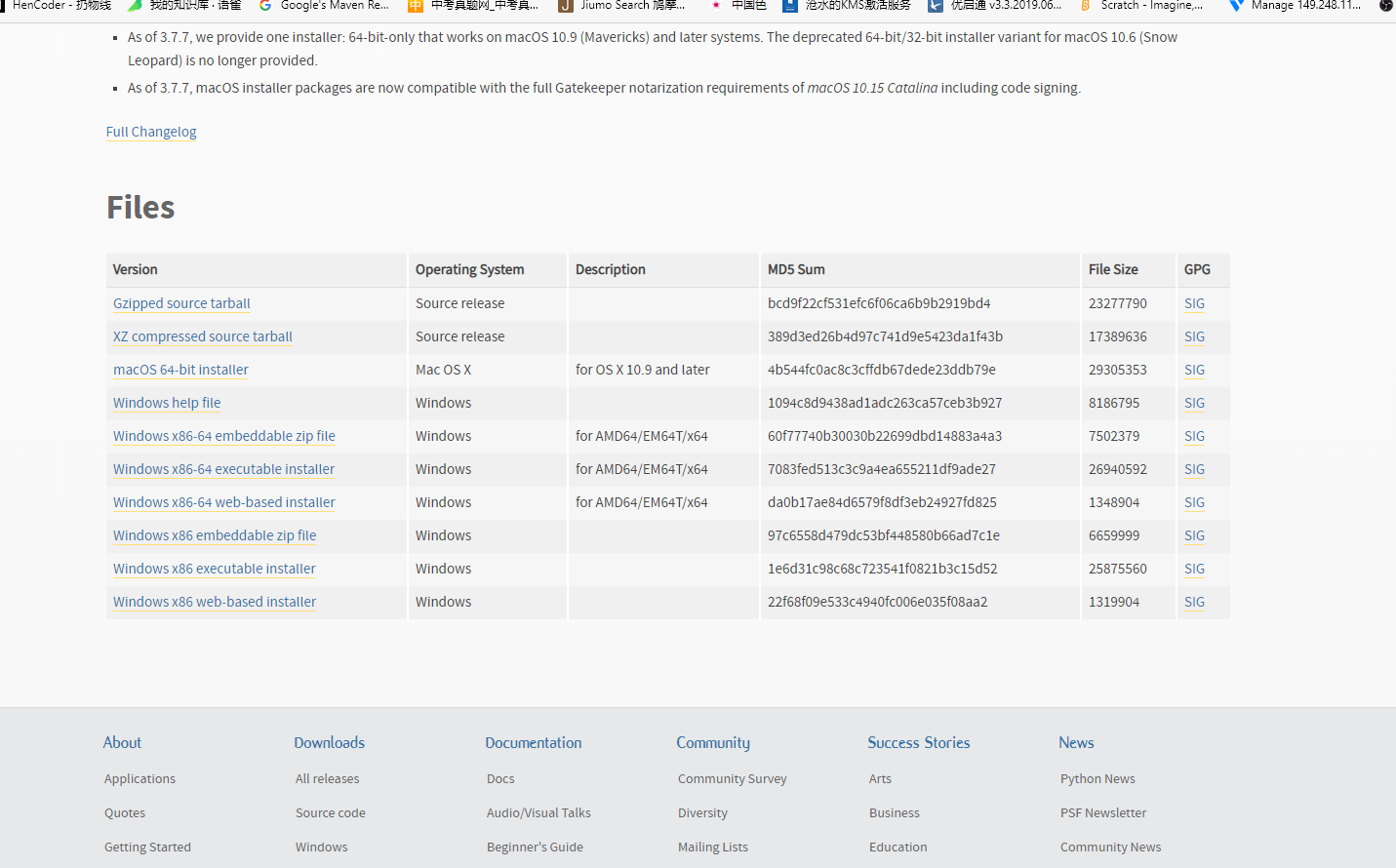The height and width of the screenshot is (868, 1396).
Task: Open SIG for XZ compressed source tarball
Action: (x=1194, y=336)
